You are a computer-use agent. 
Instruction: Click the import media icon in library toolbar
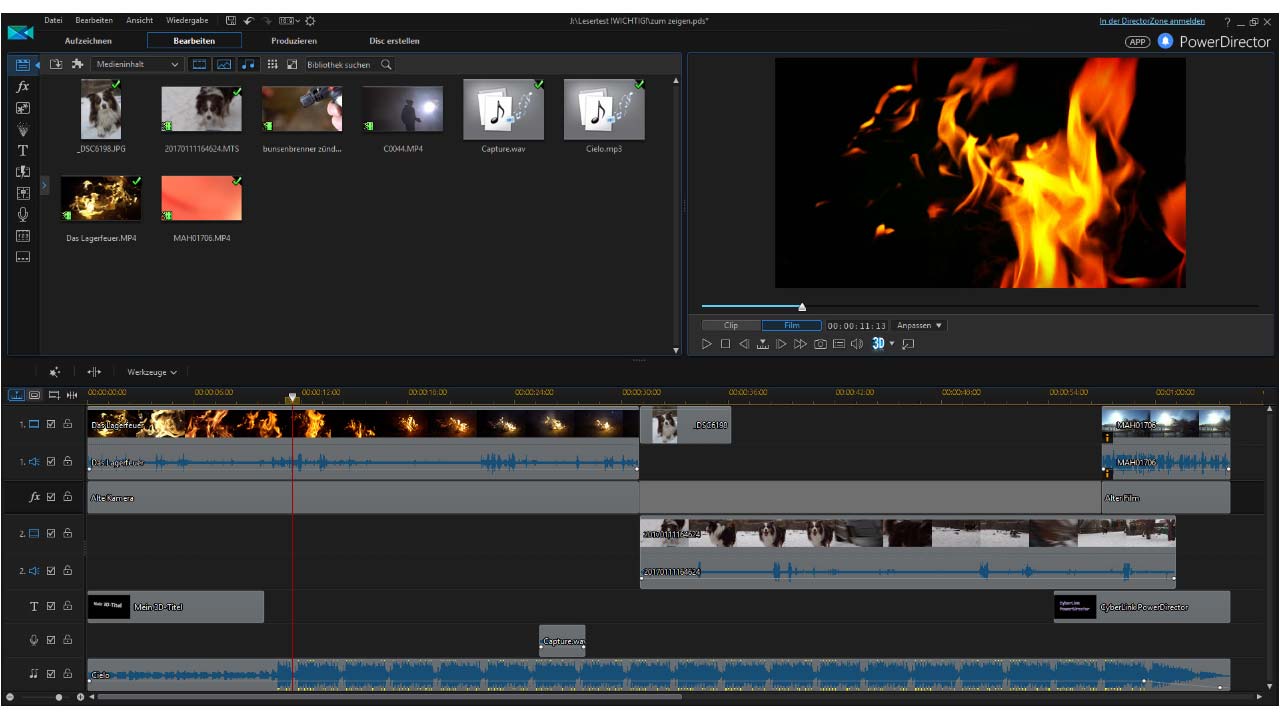(56, 65)
